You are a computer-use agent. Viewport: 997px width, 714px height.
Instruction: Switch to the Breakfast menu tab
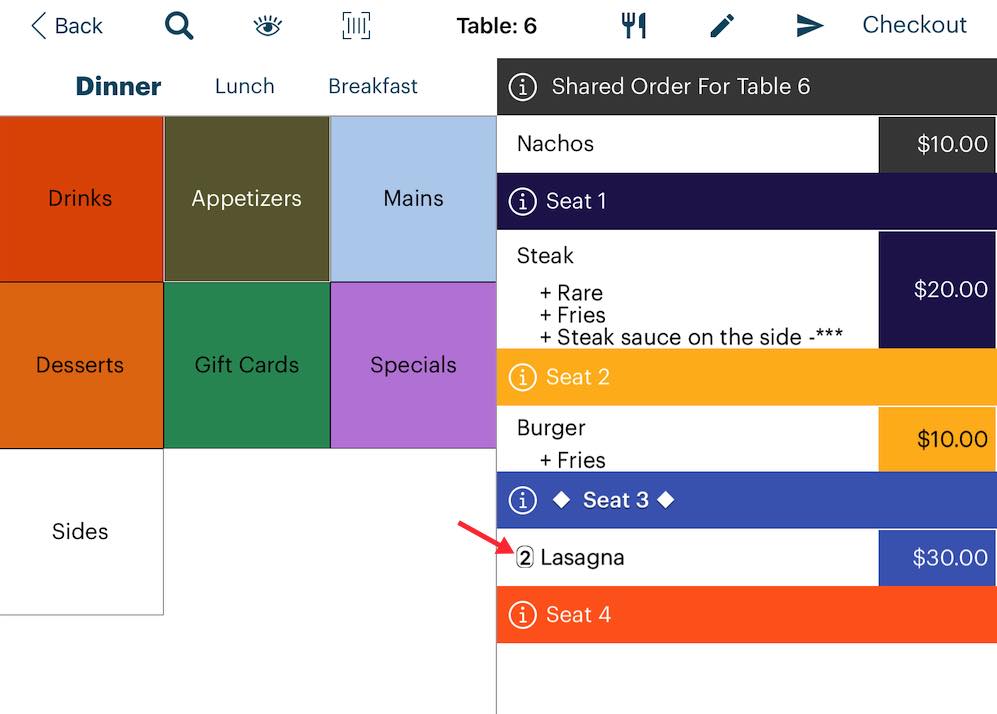373,86
